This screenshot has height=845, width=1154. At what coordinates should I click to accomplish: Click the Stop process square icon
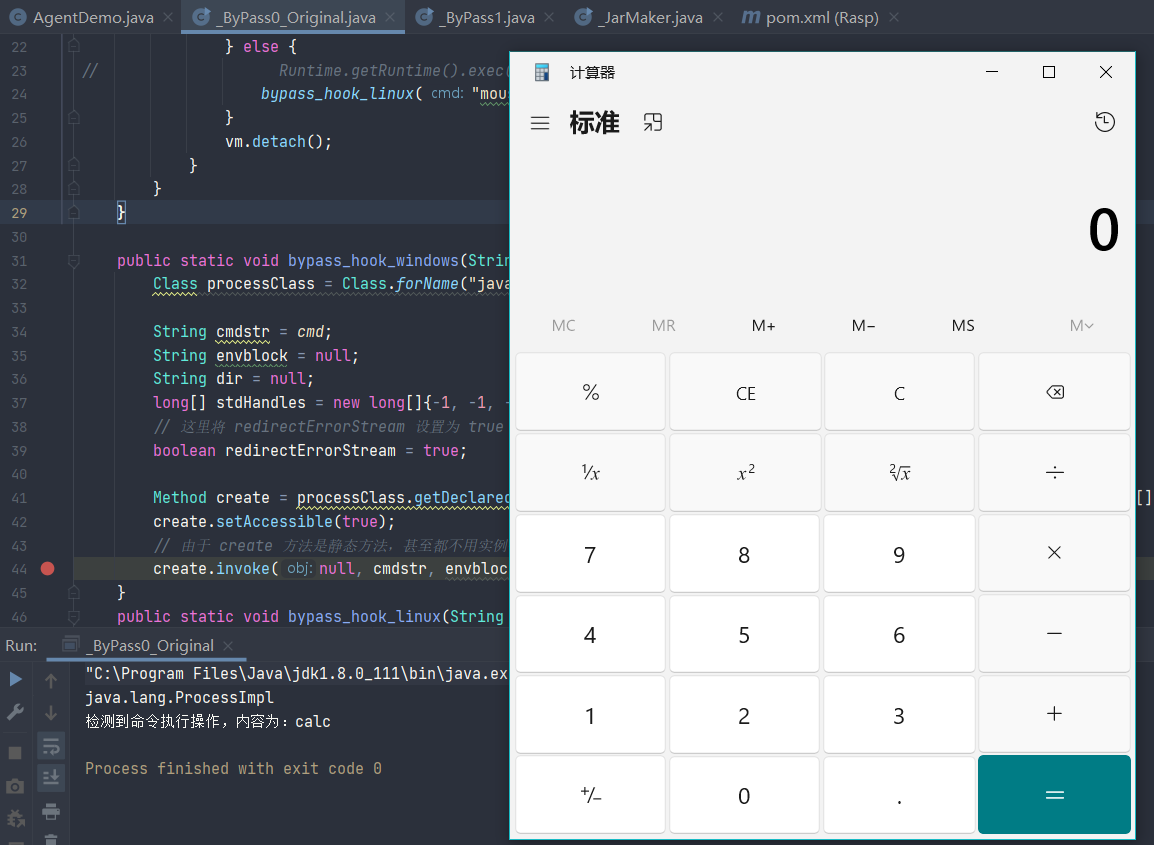pos(15,752)
